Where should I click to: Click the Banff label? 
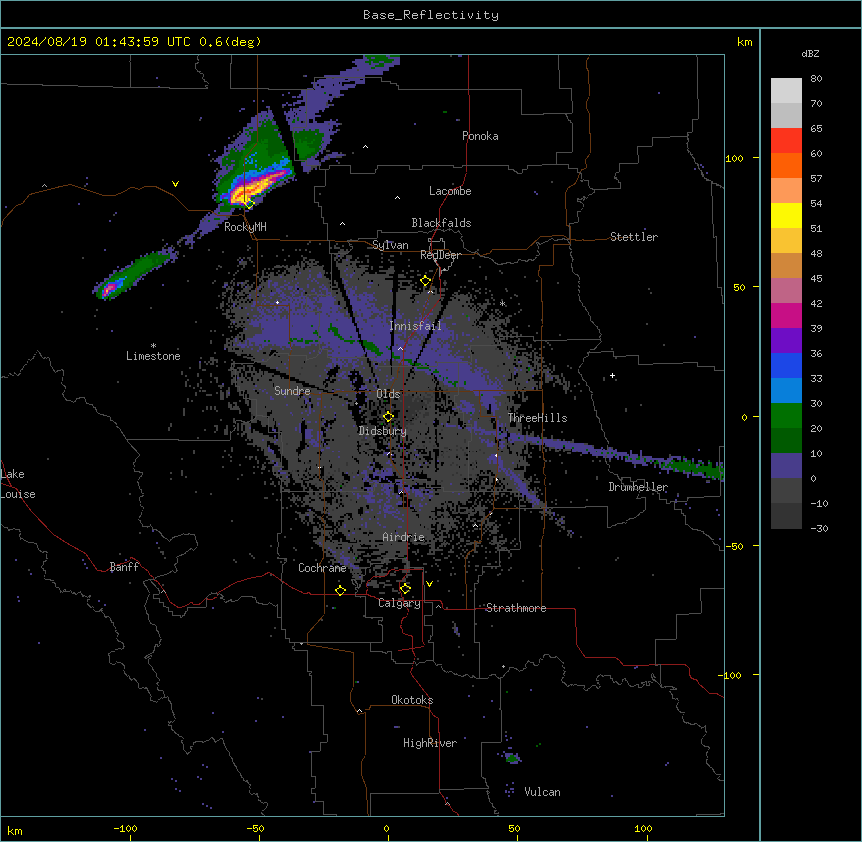(124, 567)
